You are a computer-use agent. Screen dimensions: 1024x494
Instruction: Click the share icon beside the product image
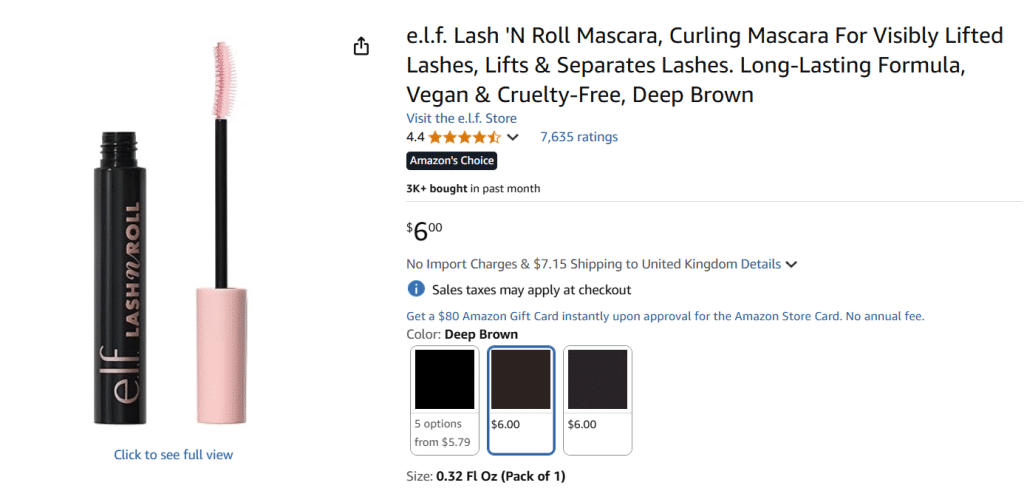(x=361, y=47)
